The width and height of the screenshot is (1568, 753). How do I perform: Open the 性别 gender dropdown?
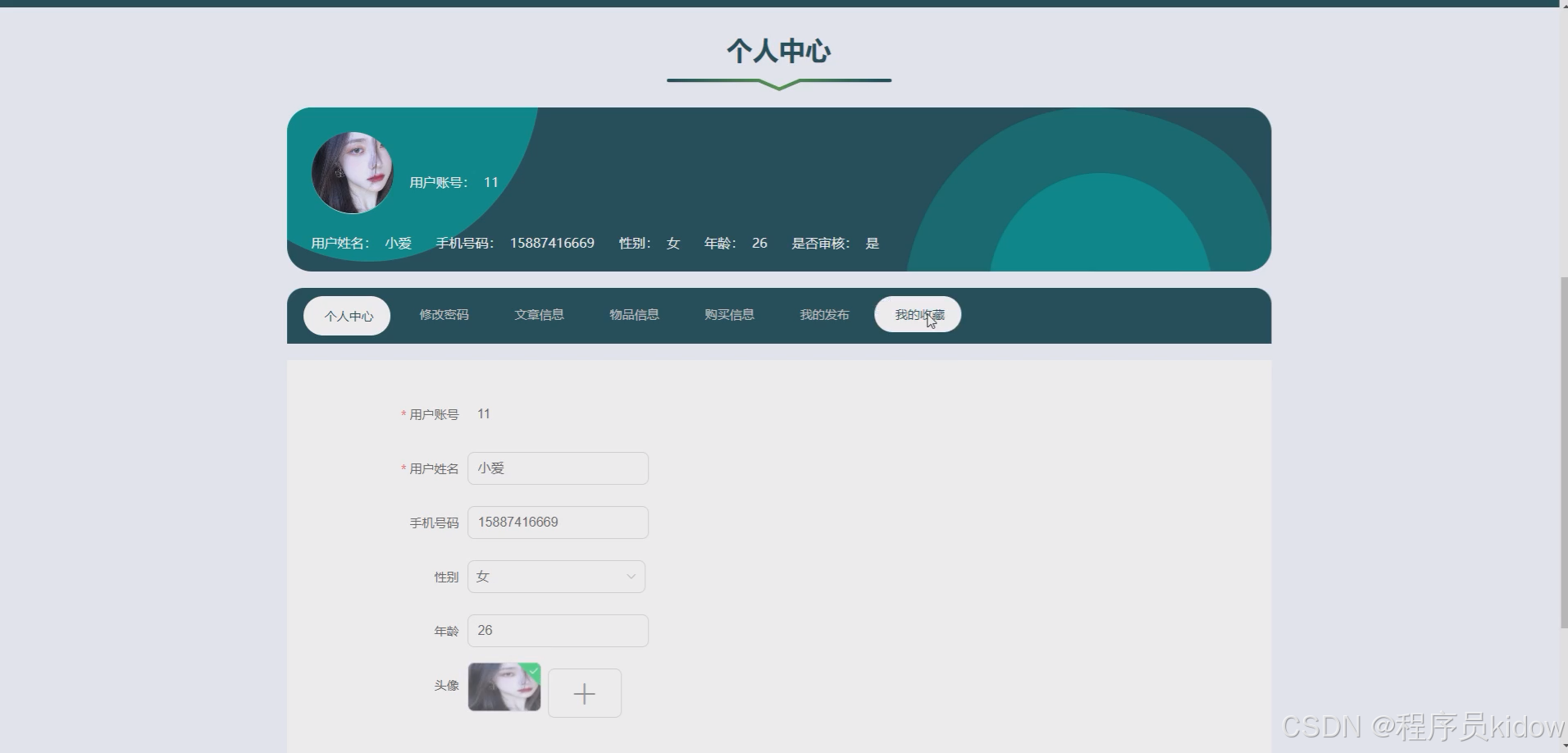coord(556,577)
